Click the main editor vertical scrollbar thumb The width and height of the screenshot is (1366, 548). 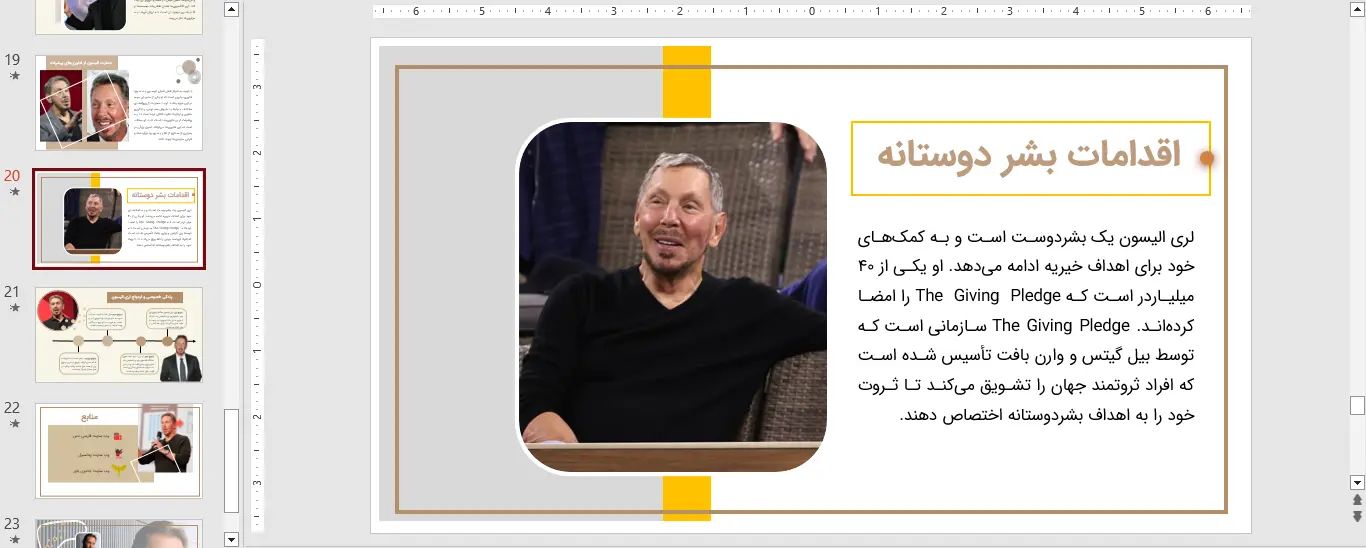1357,405
